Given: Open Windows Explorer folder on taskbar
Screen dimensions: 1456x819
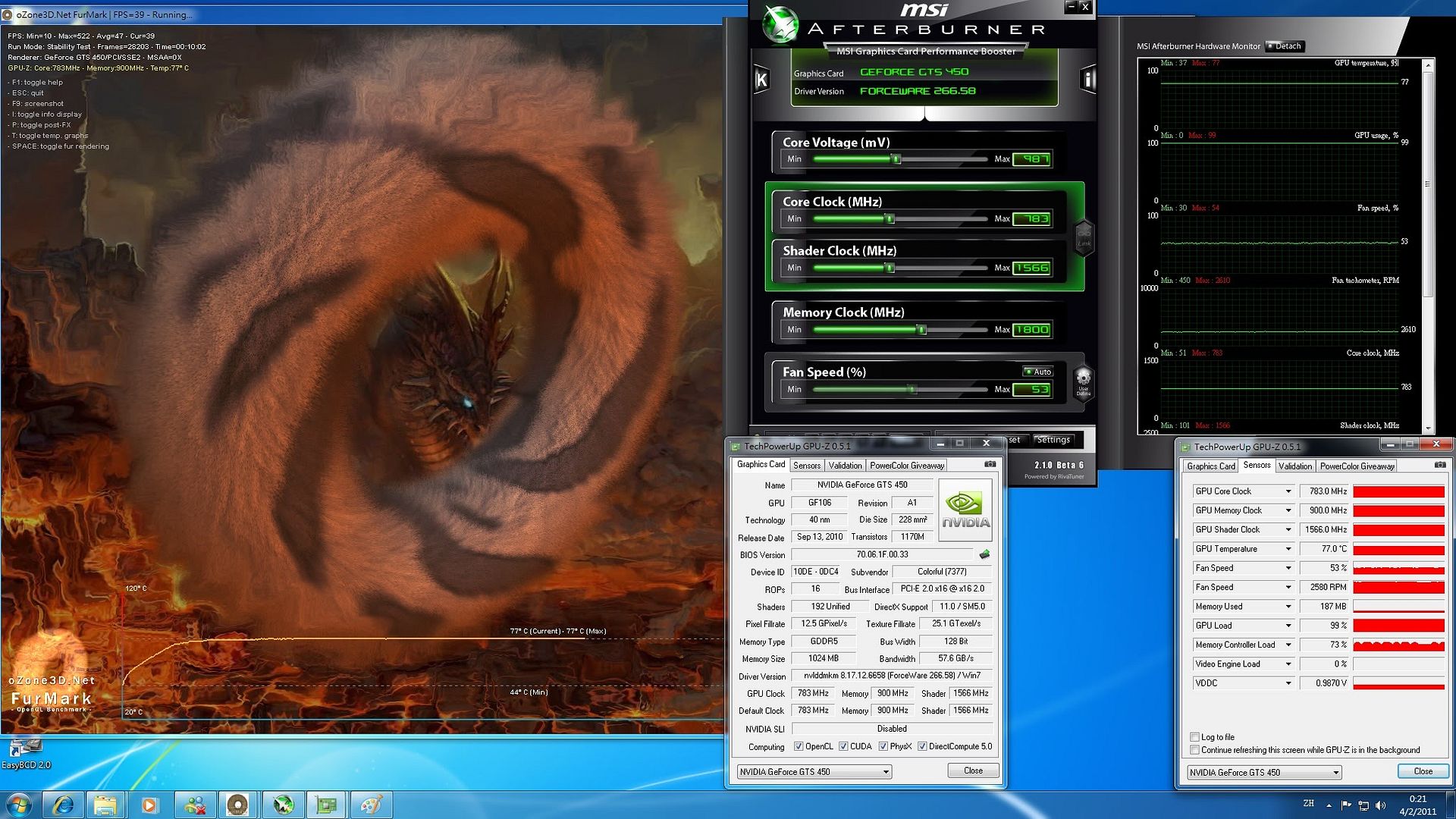Looking at the screenshot, I should [x=105, y=805].
